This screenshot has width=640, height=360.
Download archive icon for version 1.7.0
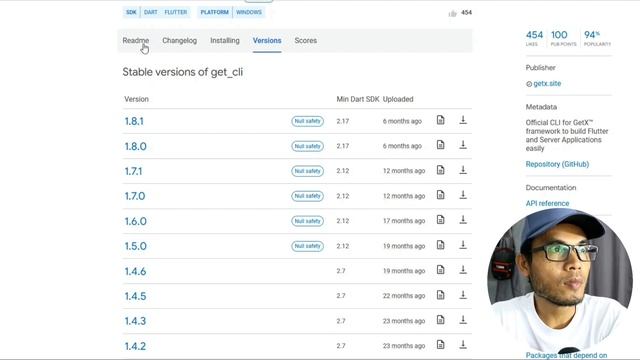point(463,195)
